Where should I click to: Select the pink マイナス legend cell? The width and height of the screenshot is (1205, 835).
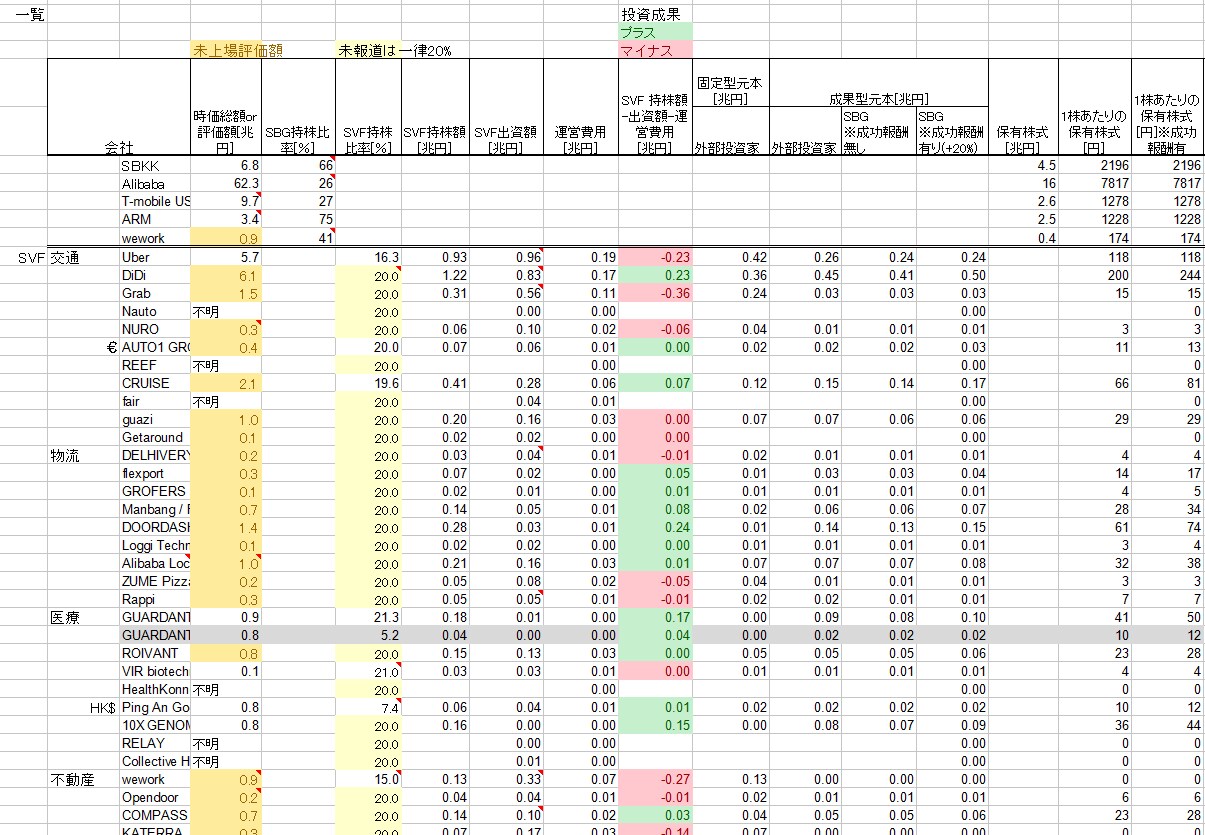coord(654,50)
